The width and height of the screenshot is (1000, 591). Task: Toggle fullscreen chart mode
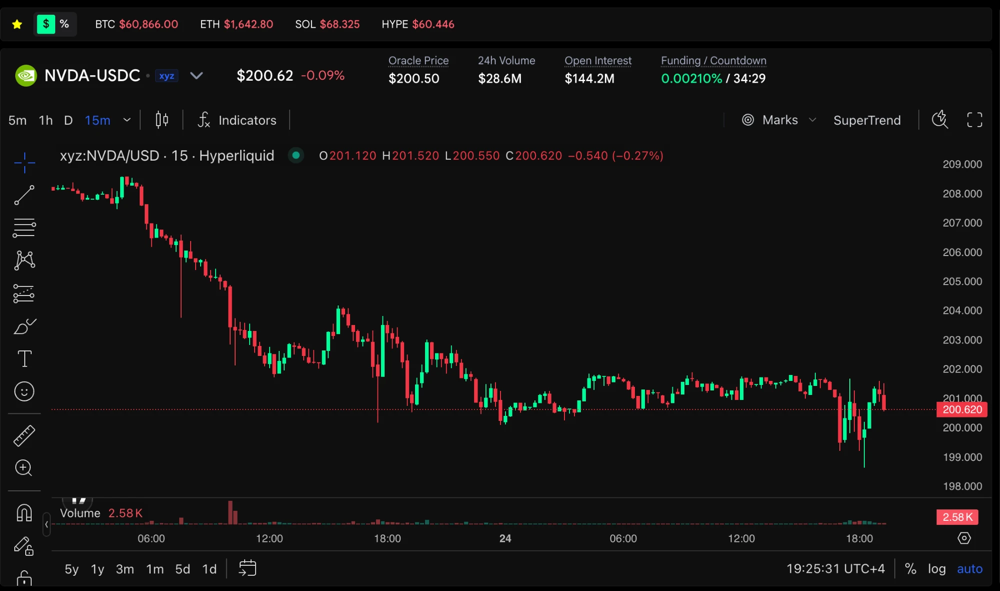(x=974, y=120)
